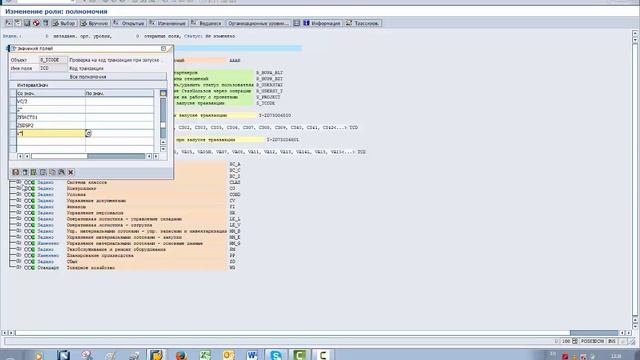Select the Оперативная логистика - управление складами row
The width and height of the screenshot is (640, 360).
coord(124,219)
